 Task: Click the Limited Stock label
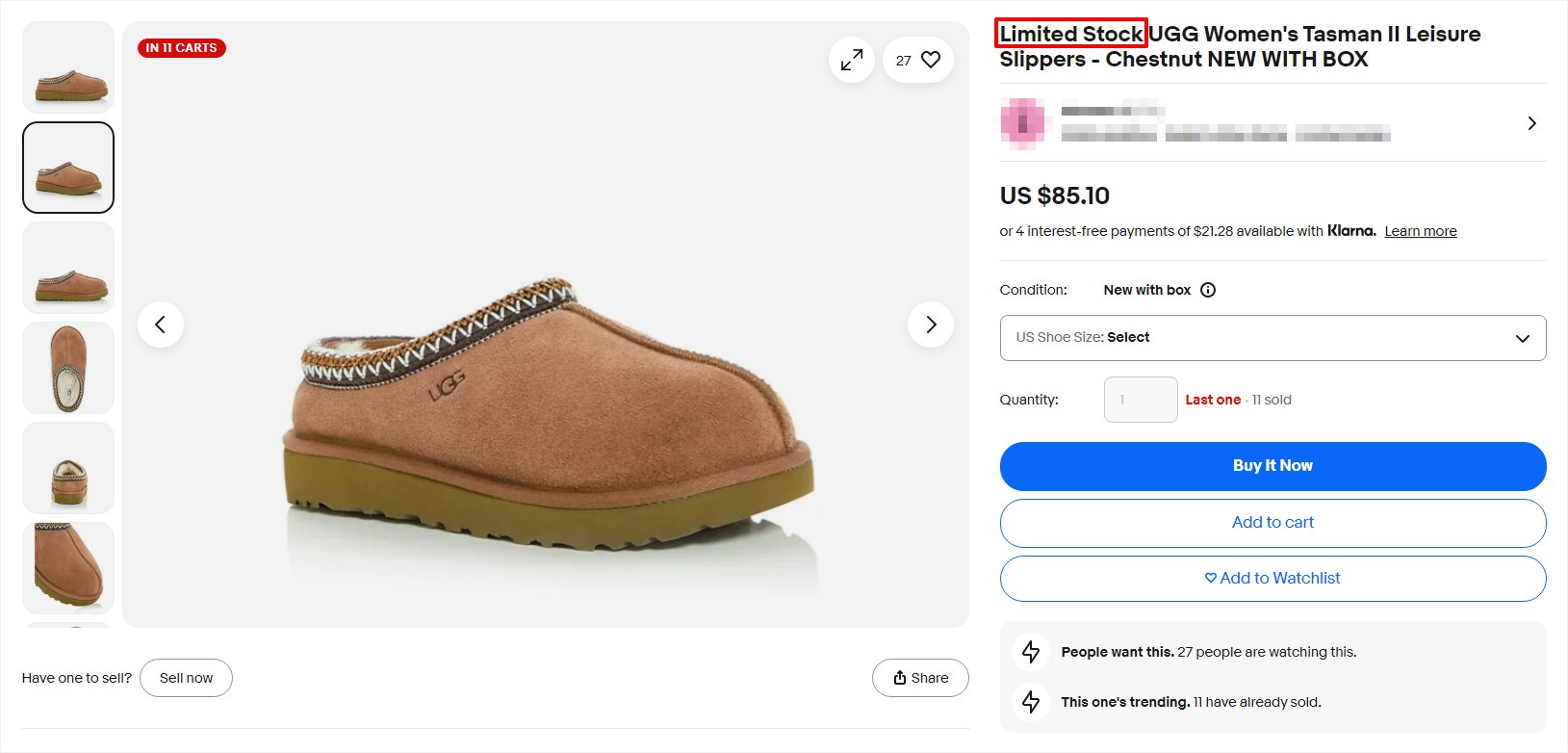(x=1070, y=34)
